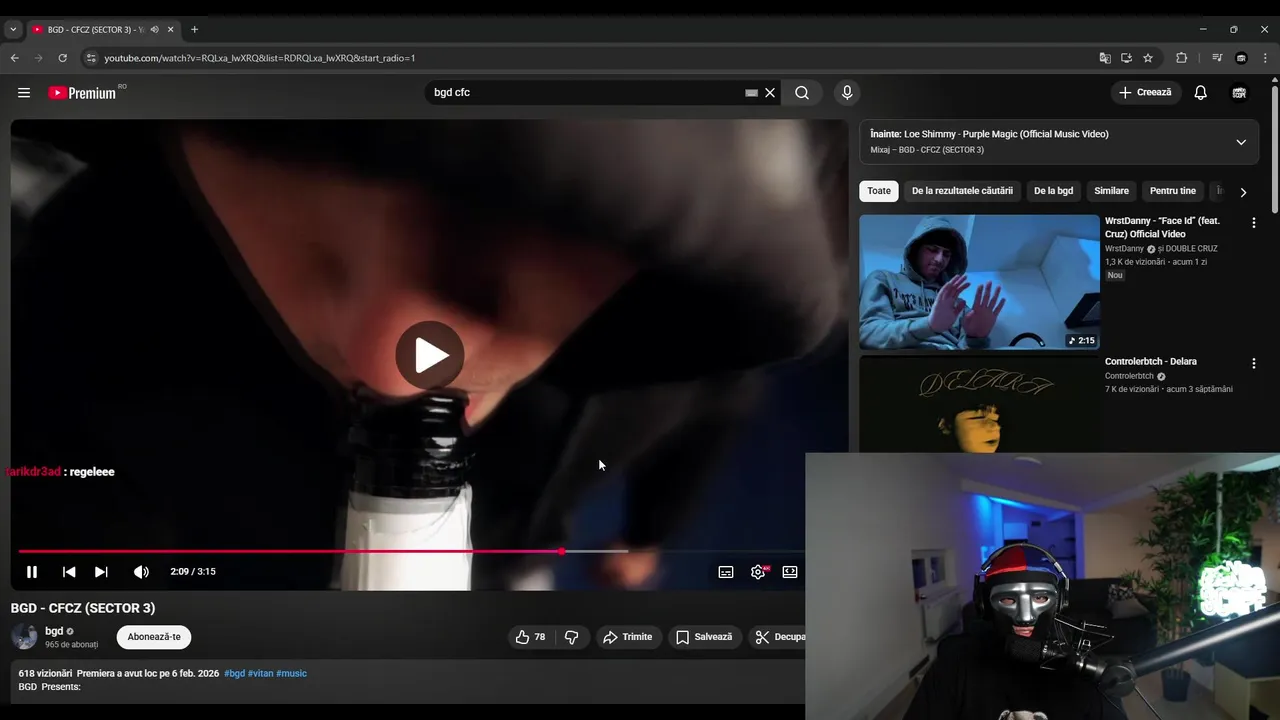Select the Pentru tine chip
Screen dimensions: 1280x720
click(x=1173, y=191)
